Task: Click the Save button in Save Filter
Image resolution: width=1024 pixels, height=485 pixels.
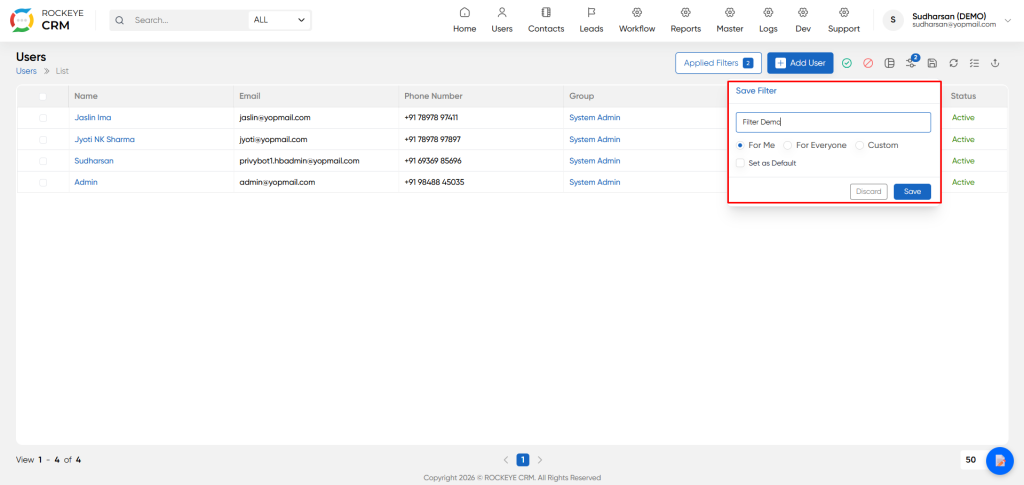Action: coord(912,192)
